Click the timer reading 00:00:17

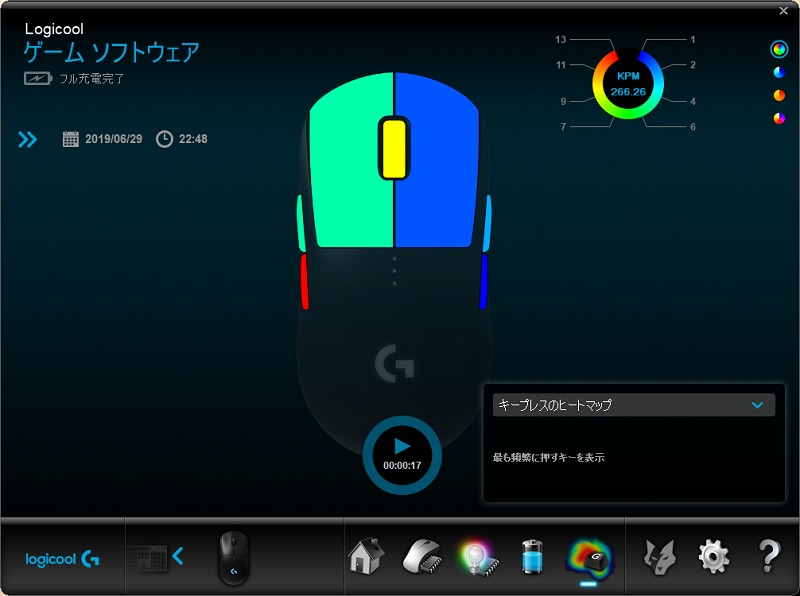click(402, 465)
